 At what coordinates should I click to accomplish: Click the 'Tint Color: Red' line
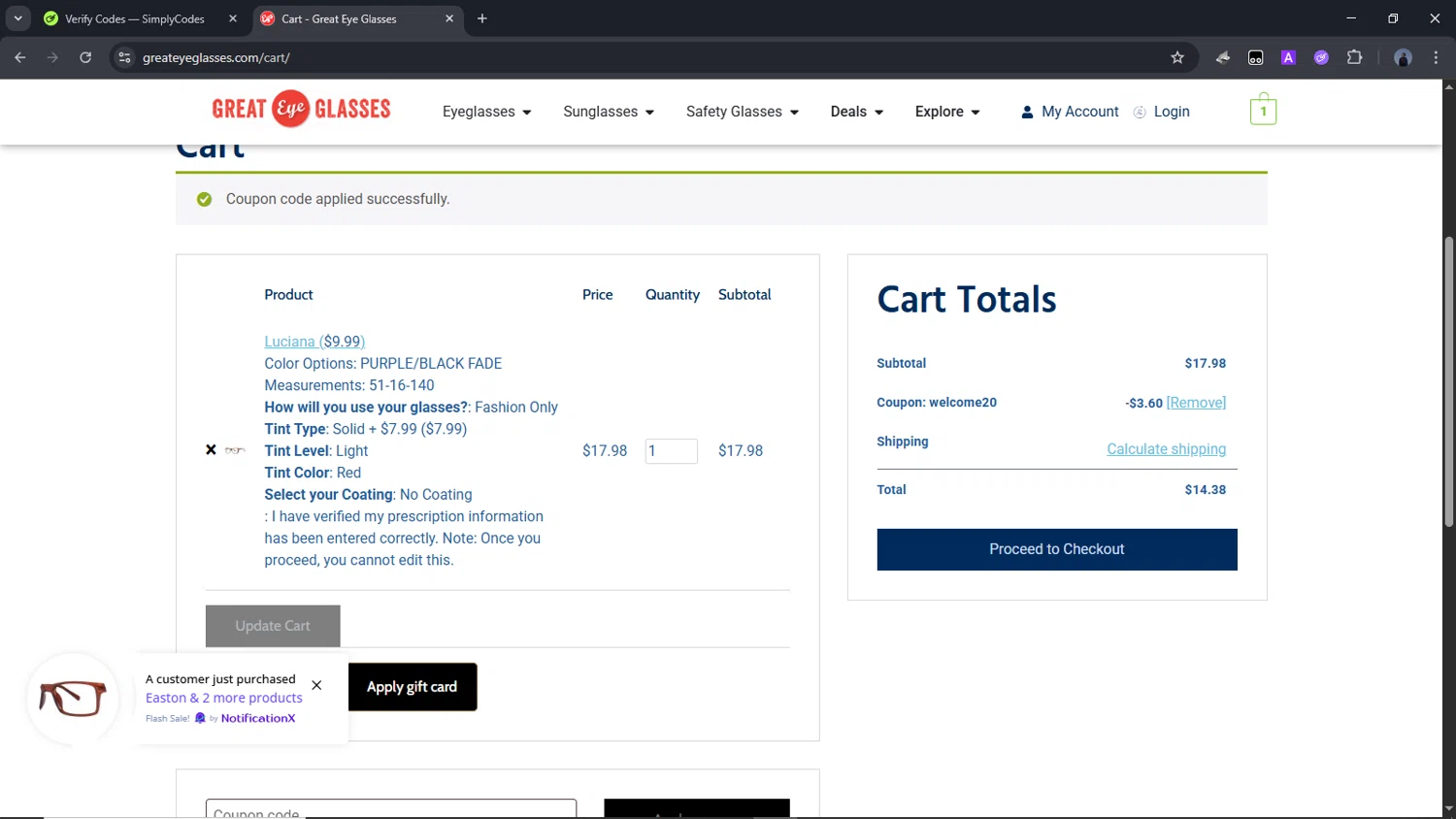(313, 473)
